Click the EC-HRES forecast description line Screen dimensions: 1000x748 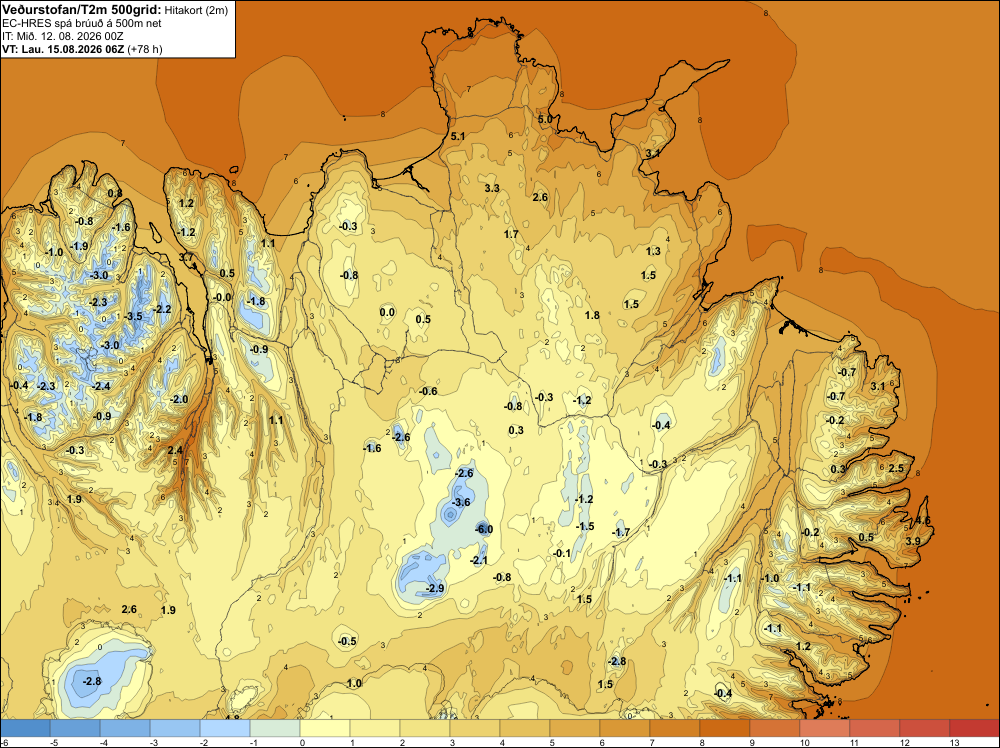82,23
